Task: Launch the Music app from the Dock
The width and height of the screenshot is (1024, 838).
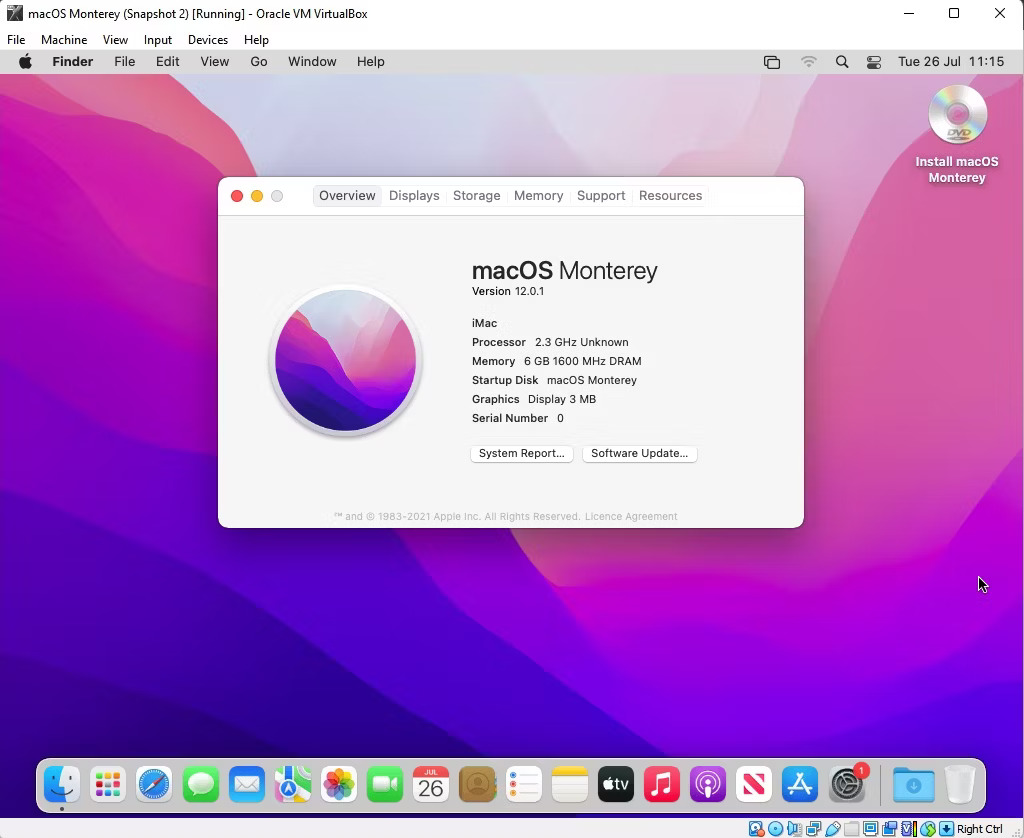Action: 661,785
